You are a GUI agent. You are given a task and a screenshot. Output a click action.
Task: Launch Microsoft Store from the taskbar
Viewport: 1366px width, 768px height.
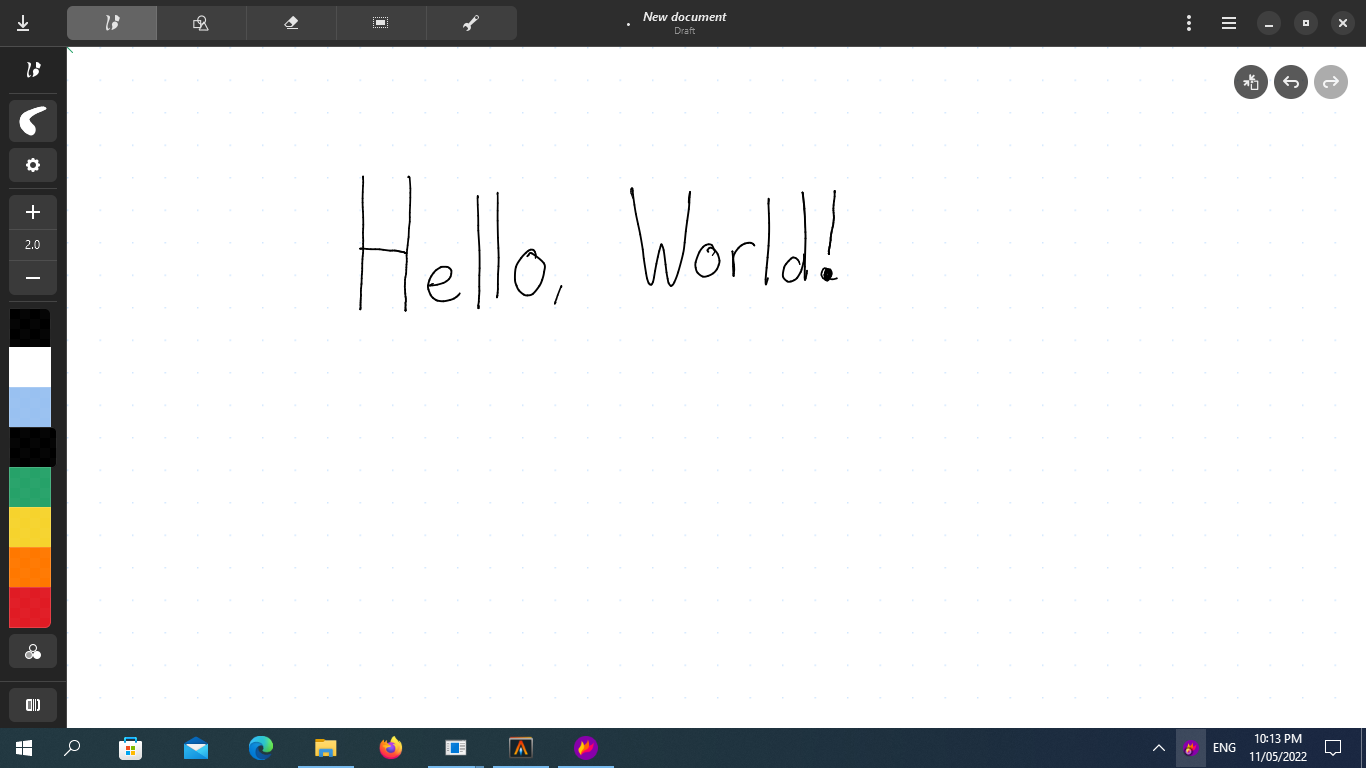(x=131, y=748)
